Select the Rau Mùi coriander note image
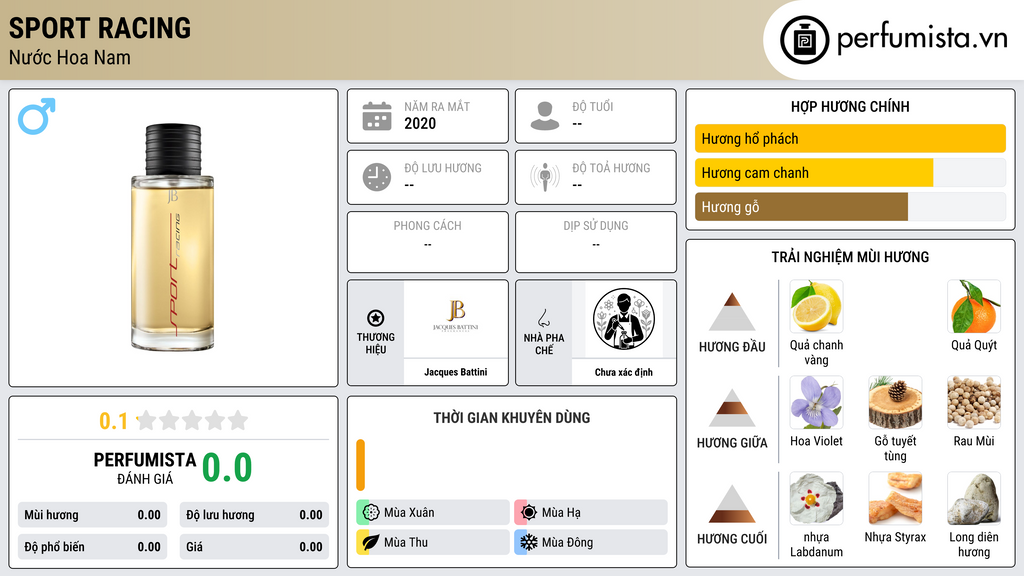Viewport: 1024px width, 576px height. point(974,402)
